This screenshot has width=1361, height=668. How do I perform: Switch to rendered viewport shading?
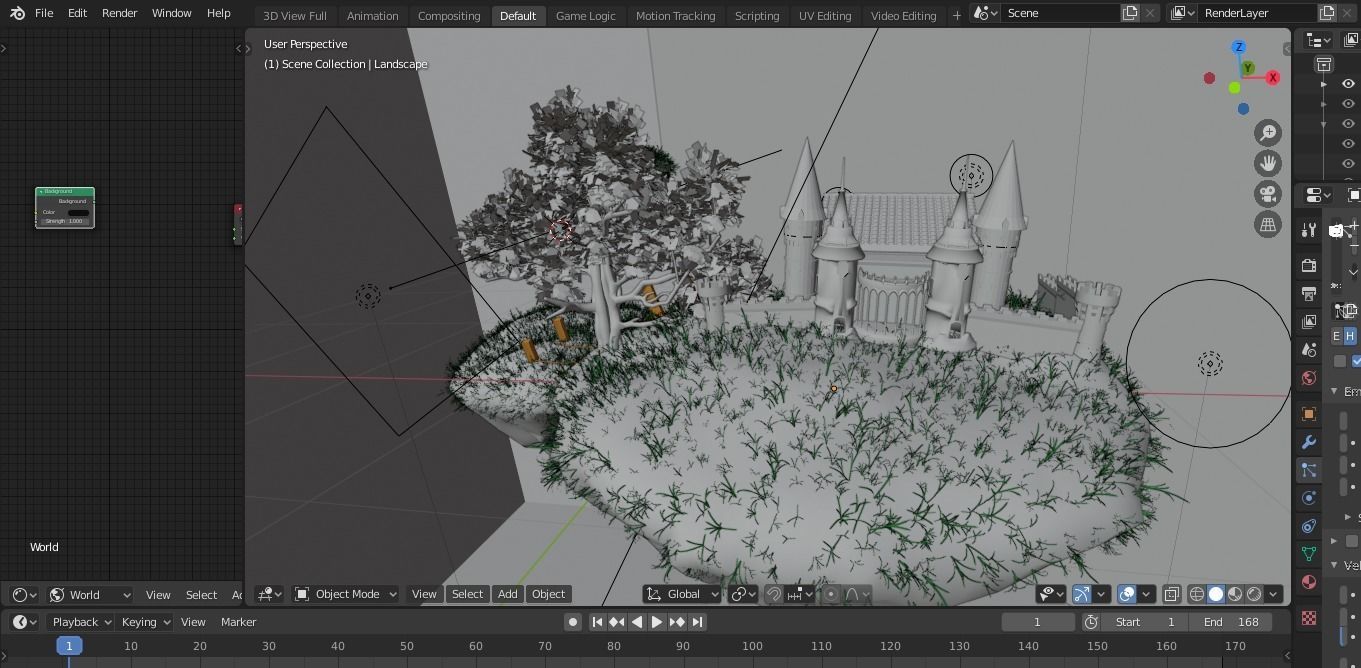click(1254, 594)
